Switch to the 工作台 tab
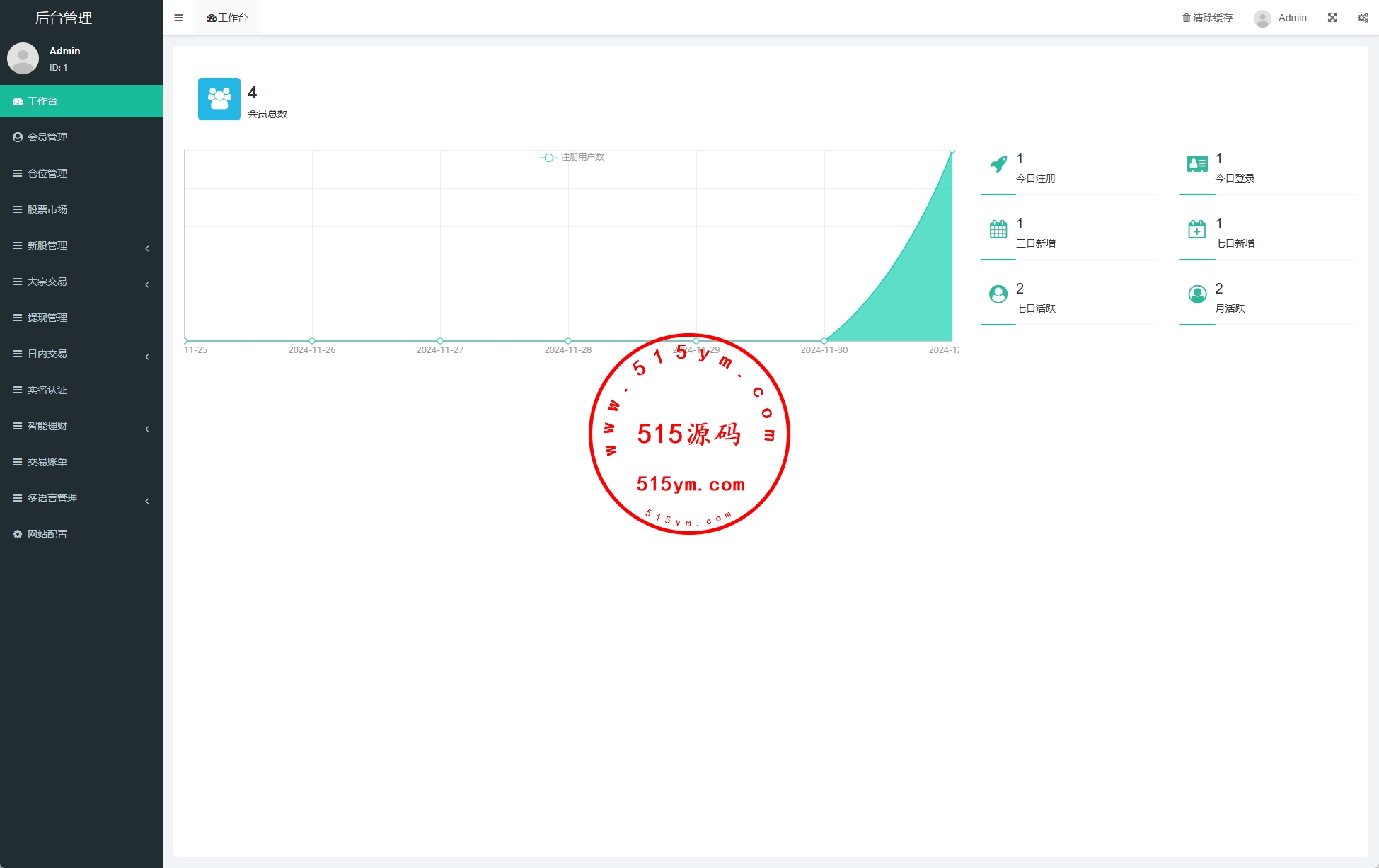The height and width of the screenshot is (868, 1379). [x=227, y=18]
